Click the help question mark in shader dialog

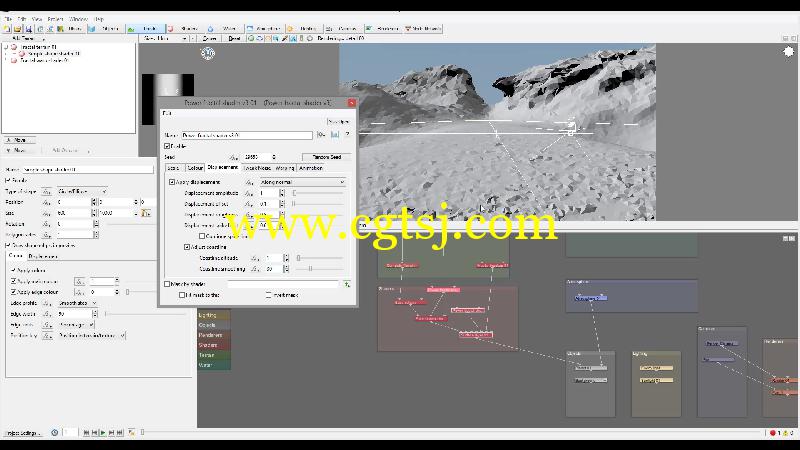pyautogui.click(x=347, y=135)
